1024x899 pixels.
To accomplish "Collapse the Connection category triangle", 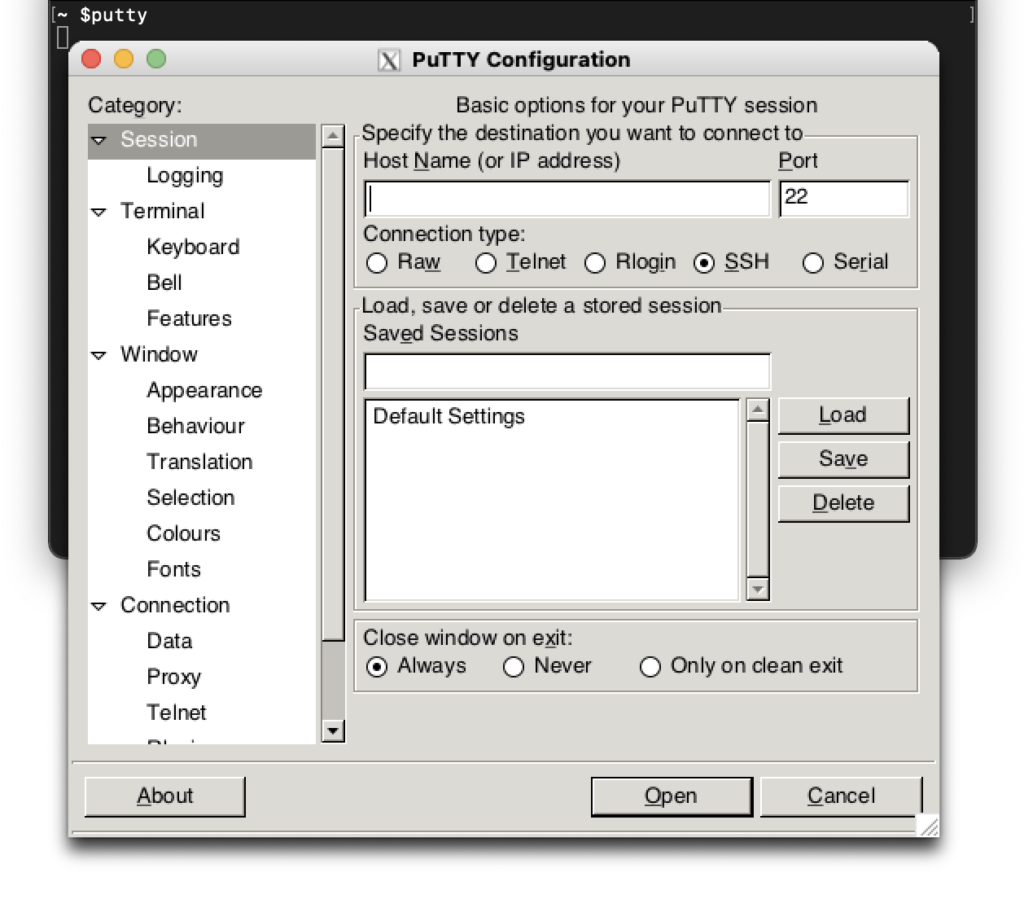I will click(99, 606).
